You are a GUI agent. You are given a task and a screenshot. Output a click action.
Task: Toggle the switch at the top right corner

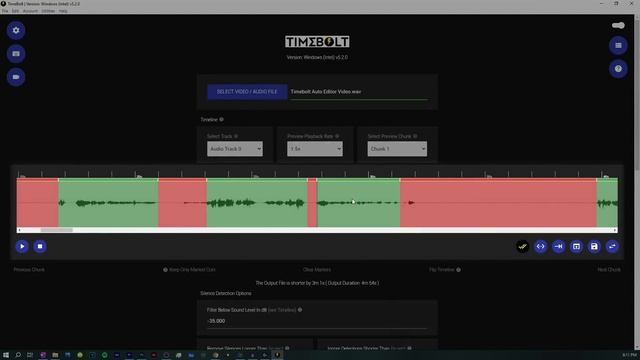tap(618, 25)
